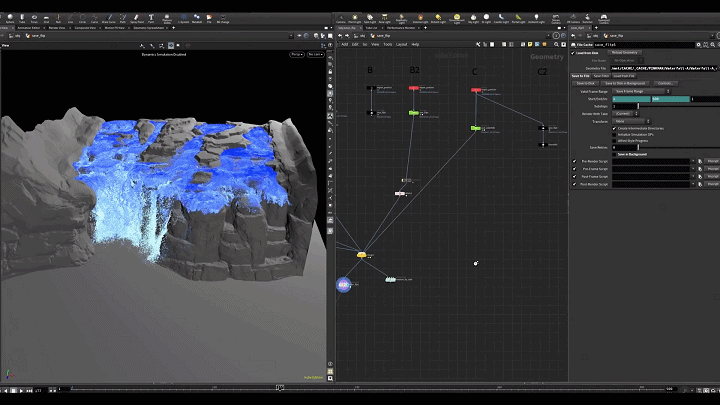Screen dimensions: 720x405
Task: Open the Layout menu in network editor
Action: pos(401,44)
